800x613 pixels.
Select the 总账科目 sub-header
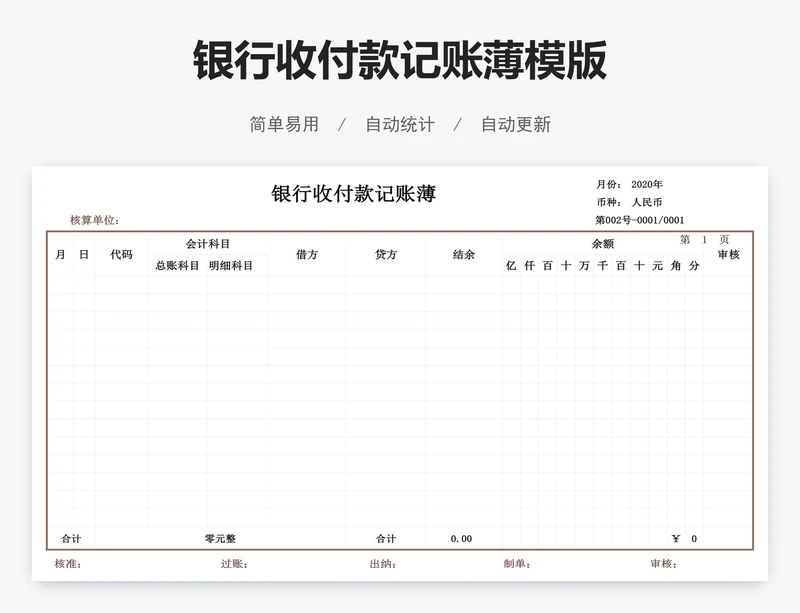pos(177,265)
